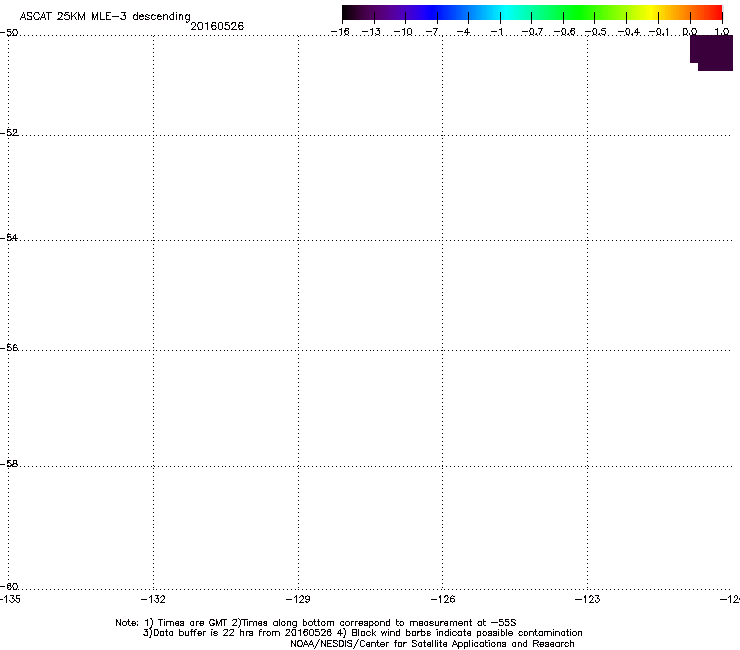This screenshot has height=650, width=740.
Task: Click the latitude label -60
Action: 9,586
